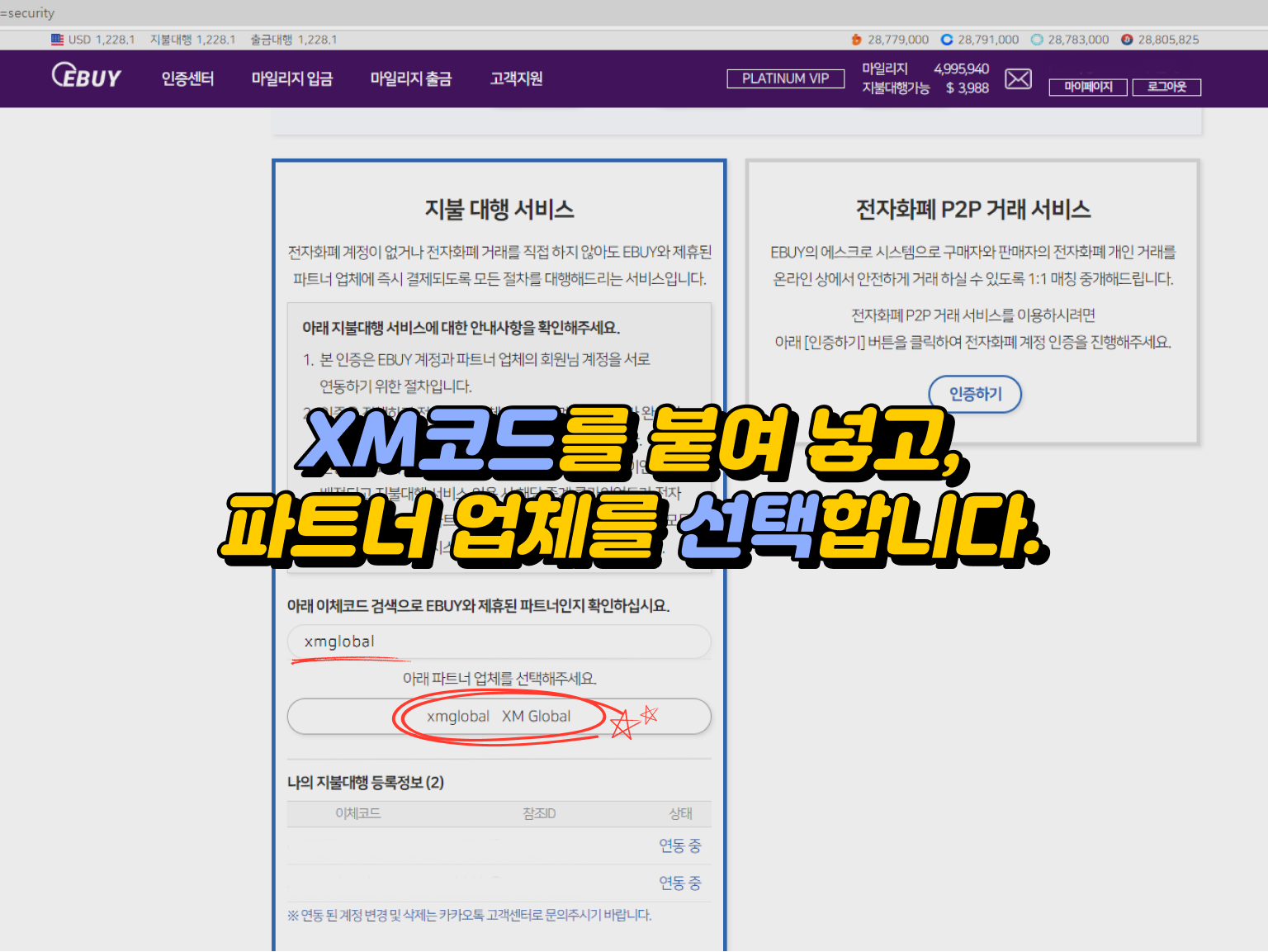Click the first 연동 중 status link
This screenshot has width=1268, height=952.
pos(679,845)
